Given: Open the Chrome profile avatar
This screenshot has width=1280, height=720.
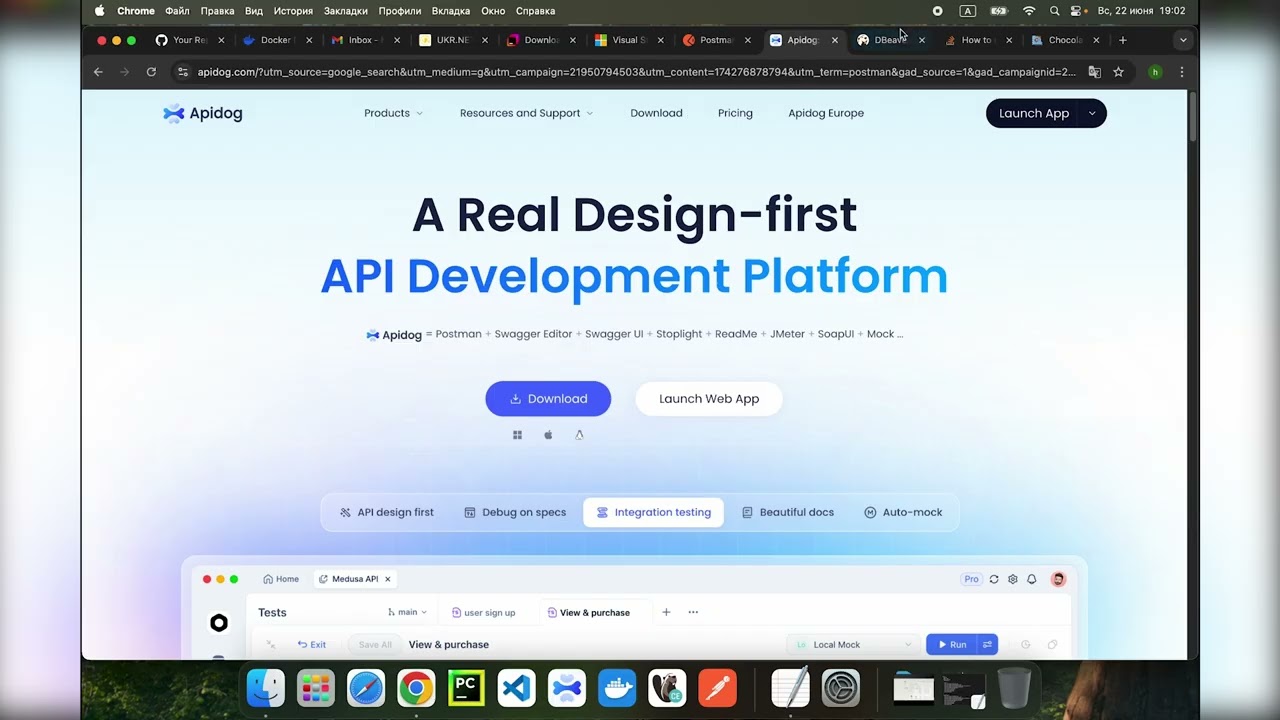Looking at the screenshot, I should 1155,72.
